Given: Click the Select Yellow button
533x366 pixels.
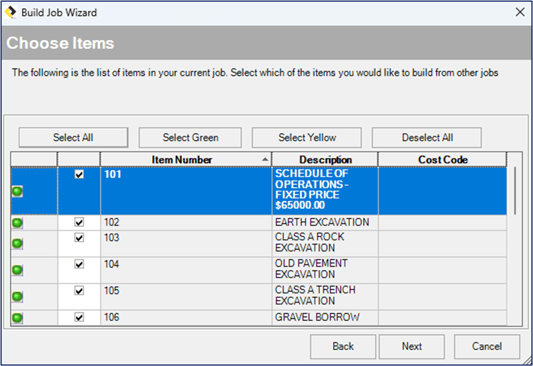Looking at the screenshot, I should (x=307, y=138).
